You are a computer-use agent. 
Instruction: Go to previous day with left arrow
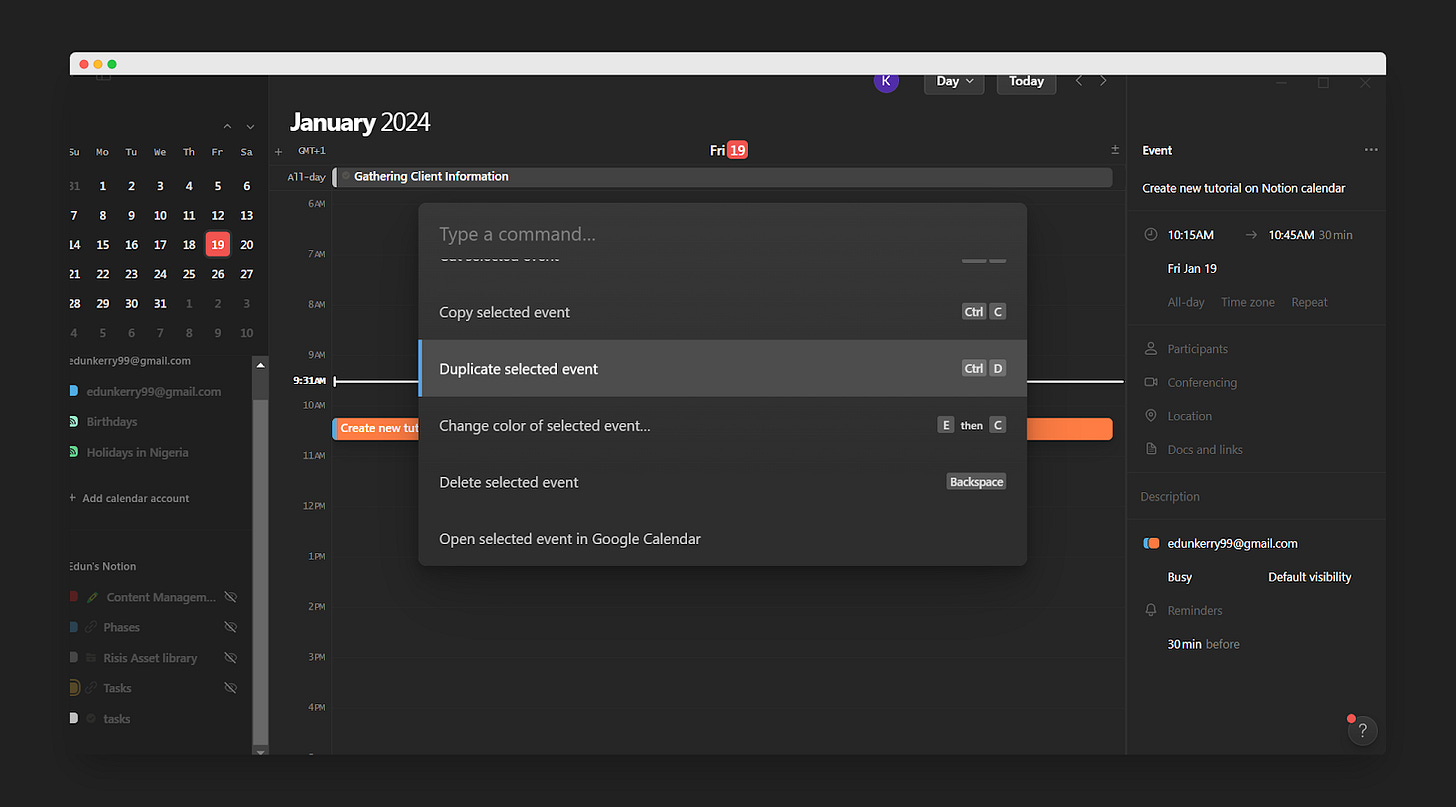[x=1078, y=81]
